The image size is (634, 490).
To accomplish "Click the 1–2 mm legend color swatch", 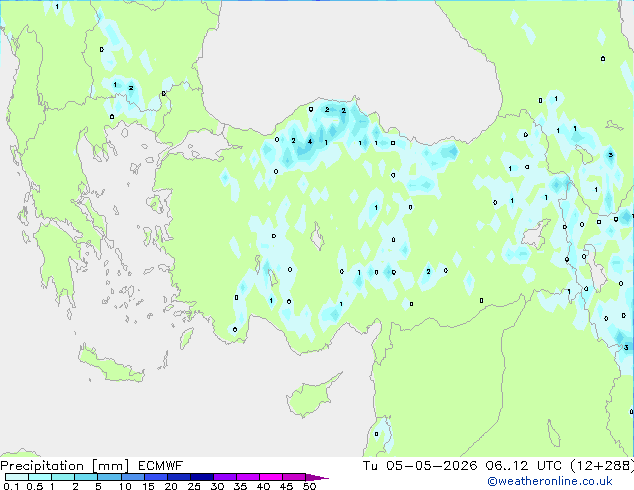I will [63, 477].
